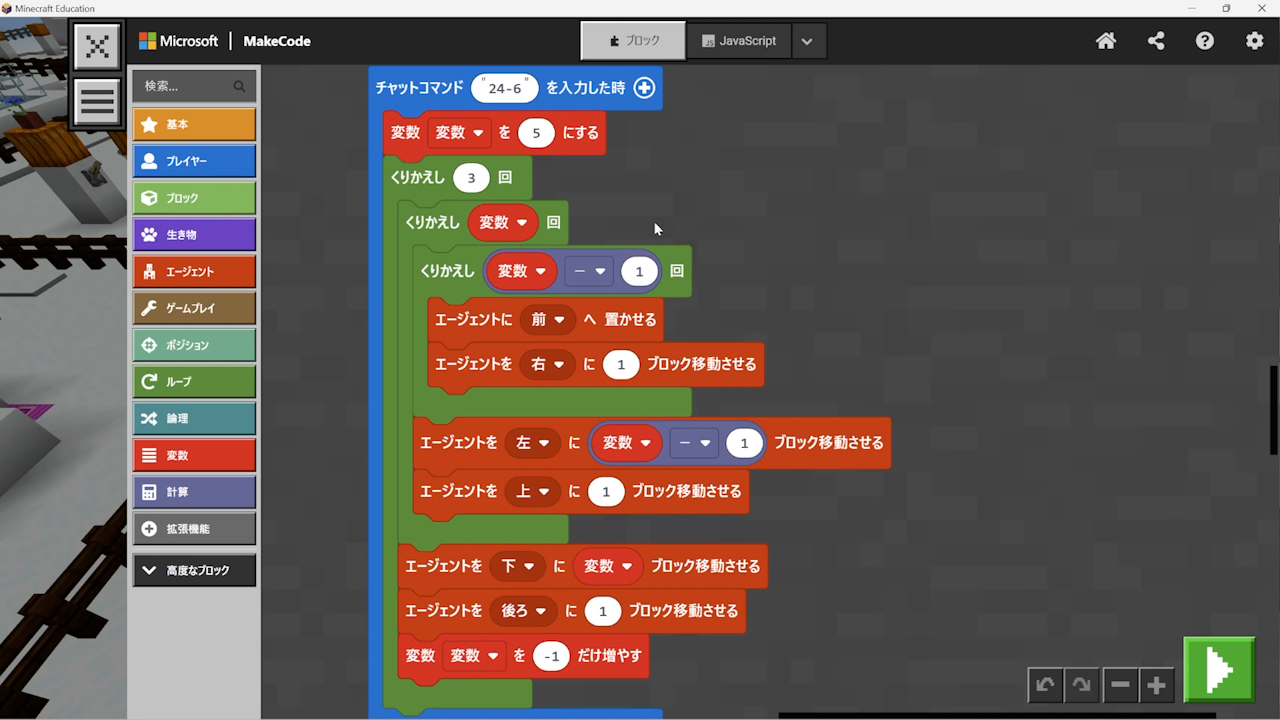1280x720 pixels.
Task: Click the block search field
Action: coord(185,86)
